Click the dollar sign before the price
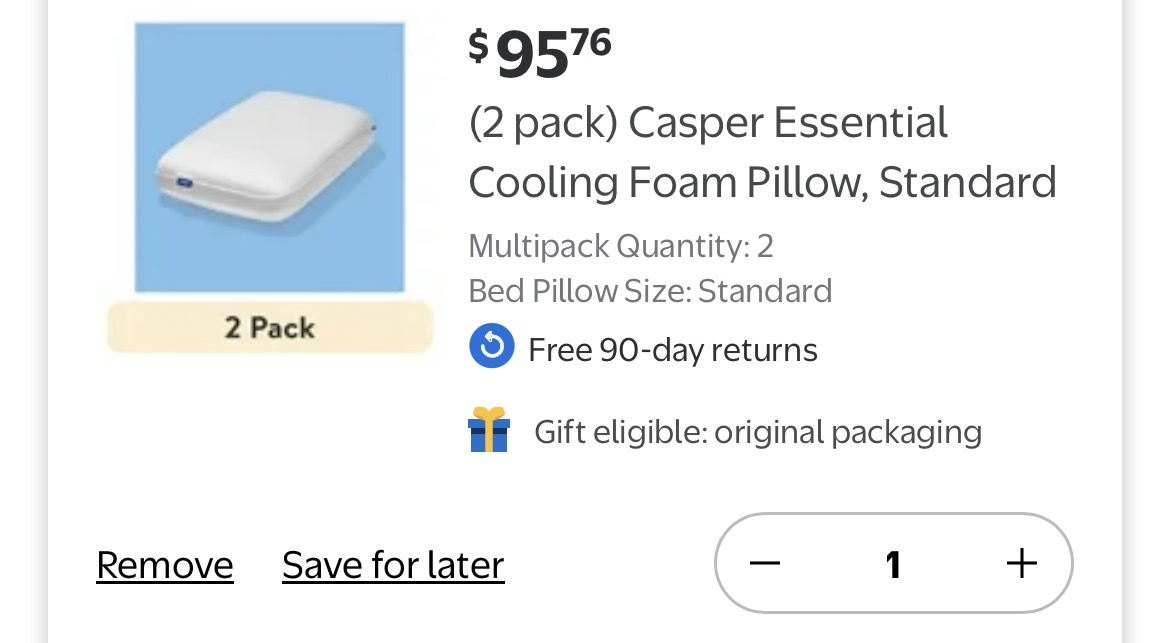Viewport: 1170px width, 643px height. (x=479, y=46)
